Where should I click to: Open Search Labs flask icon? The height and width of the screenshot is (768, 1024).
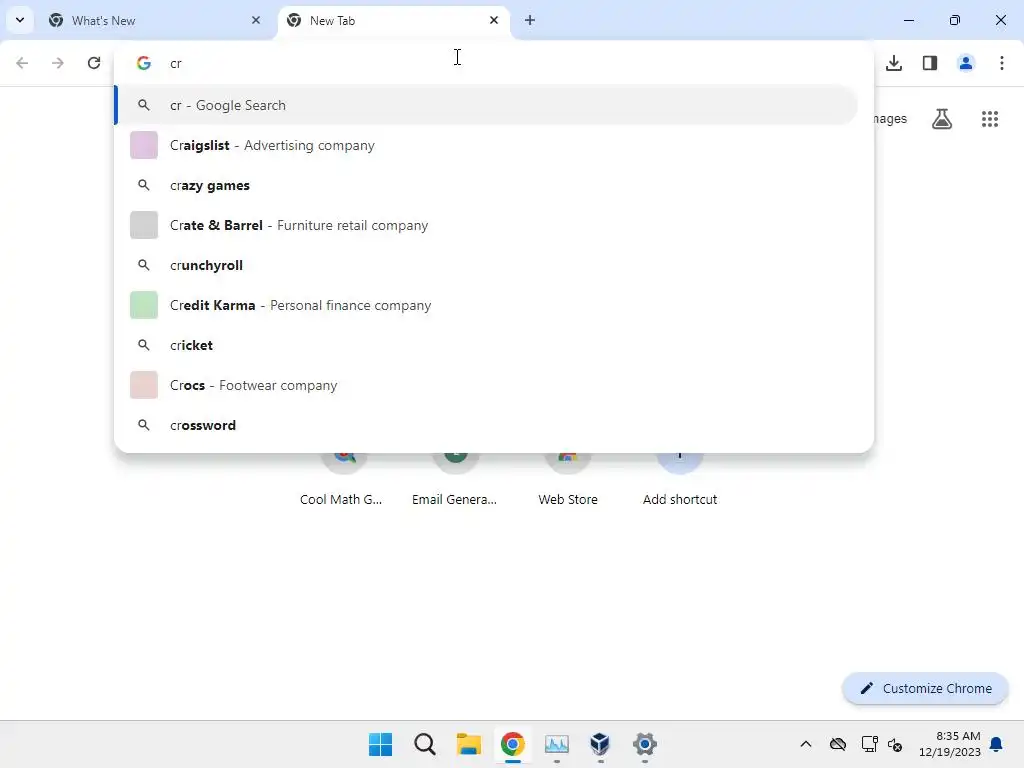[942, 119]
